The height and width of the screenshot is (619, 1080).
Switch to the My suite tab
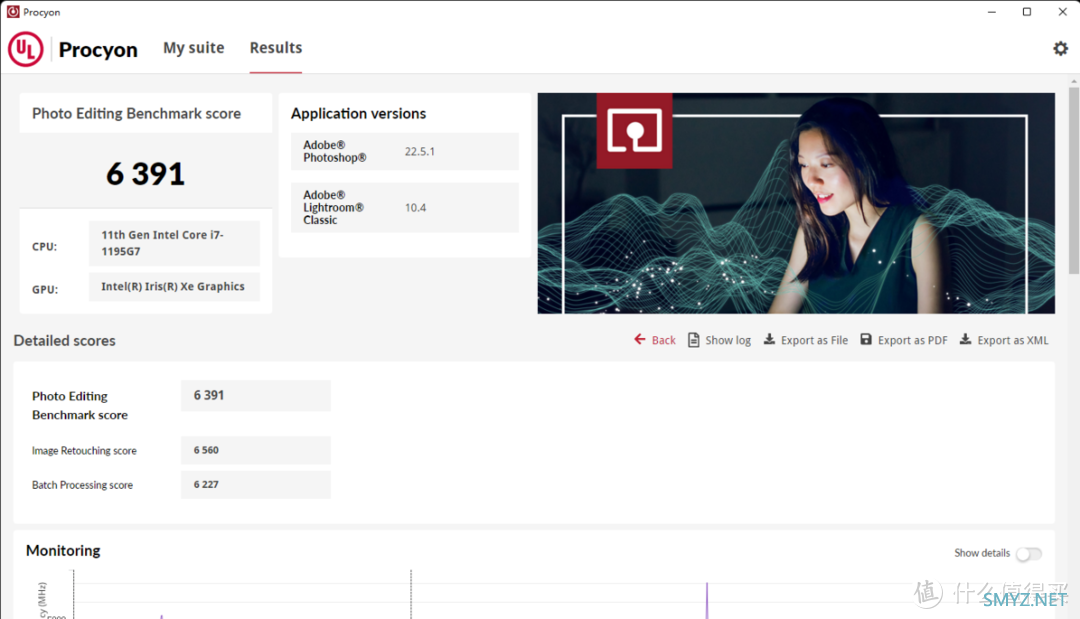[x=194, y=48]
